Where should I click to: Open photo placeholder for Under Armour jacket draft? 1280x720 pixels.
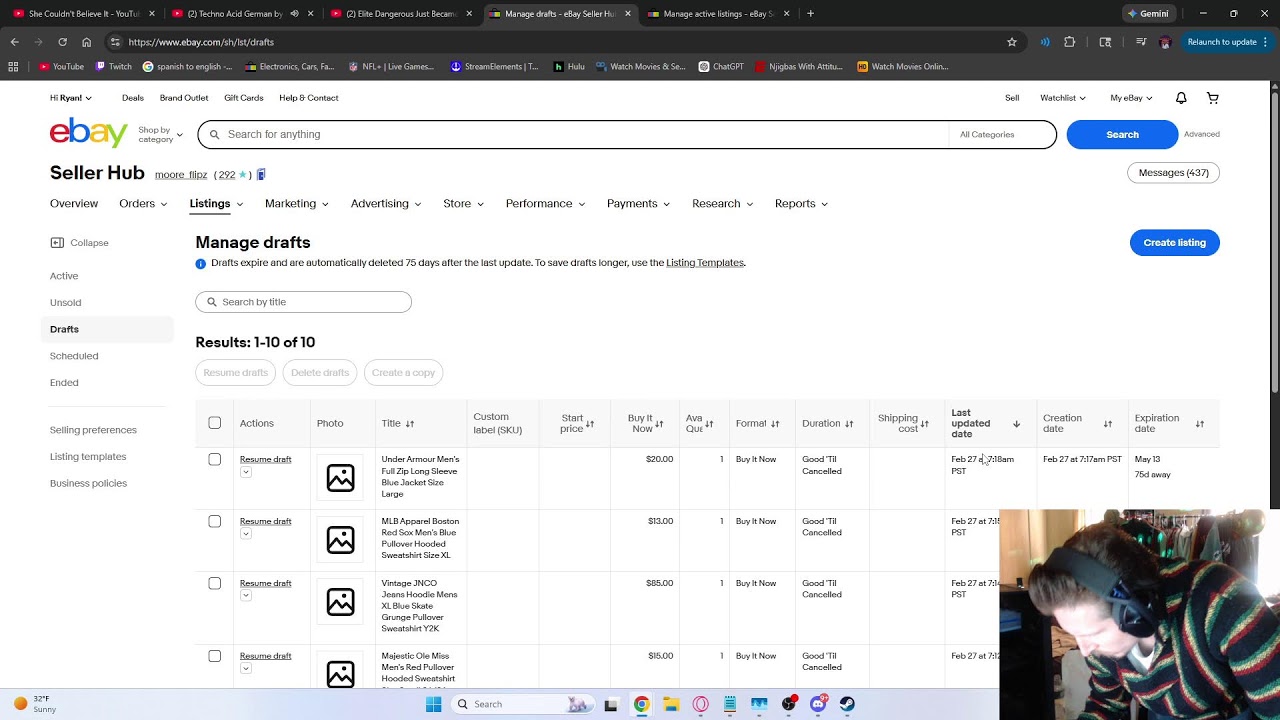[x=340, y=478]
